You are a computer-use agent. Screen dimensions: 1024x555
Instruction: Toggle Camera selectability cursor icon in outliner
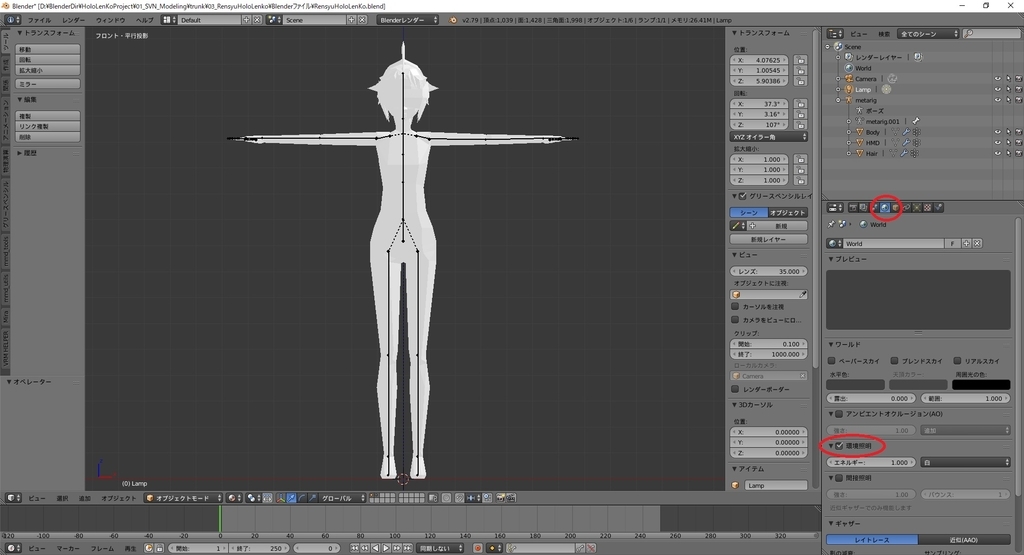(1008, 78)
